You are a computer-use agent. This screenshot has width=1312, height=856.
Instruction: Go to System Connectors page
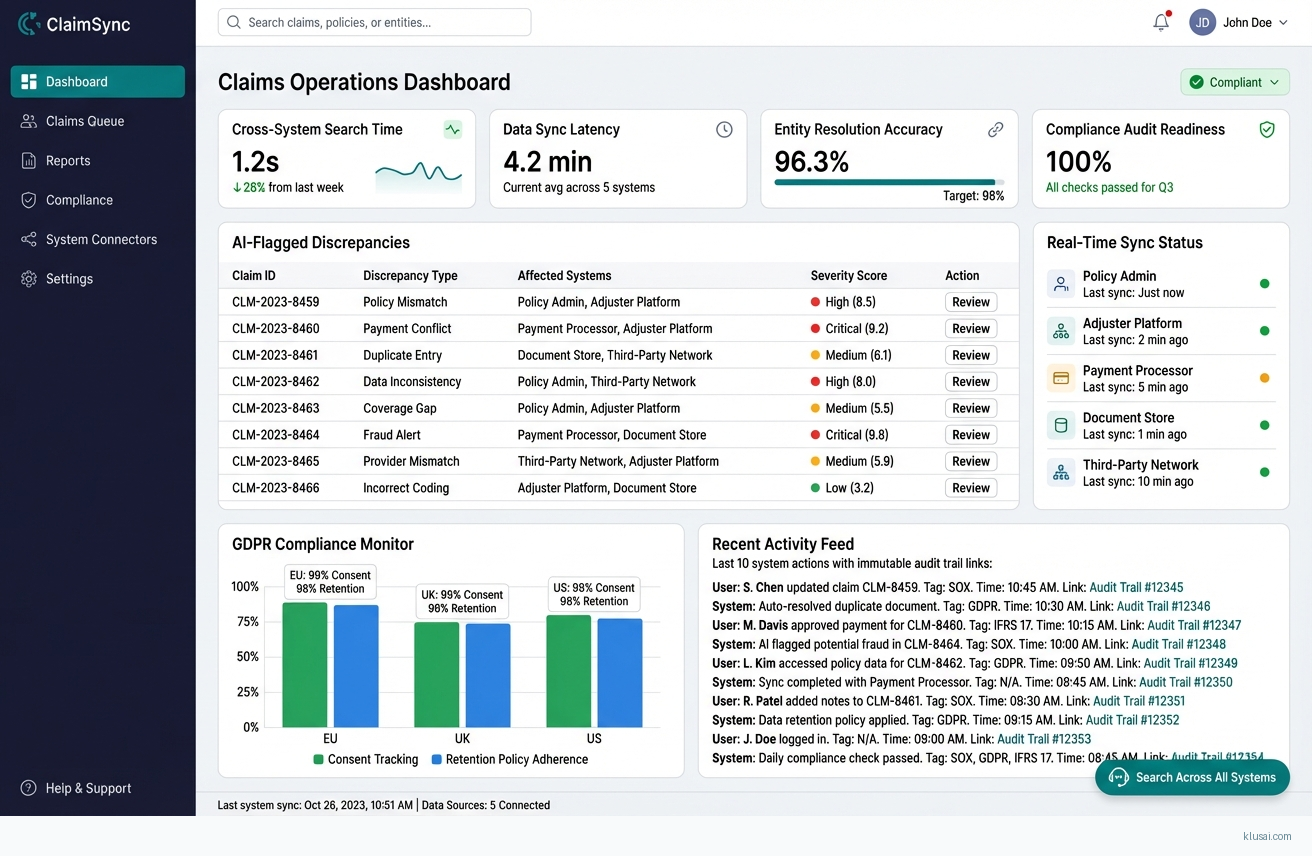(x=101, y=239)
